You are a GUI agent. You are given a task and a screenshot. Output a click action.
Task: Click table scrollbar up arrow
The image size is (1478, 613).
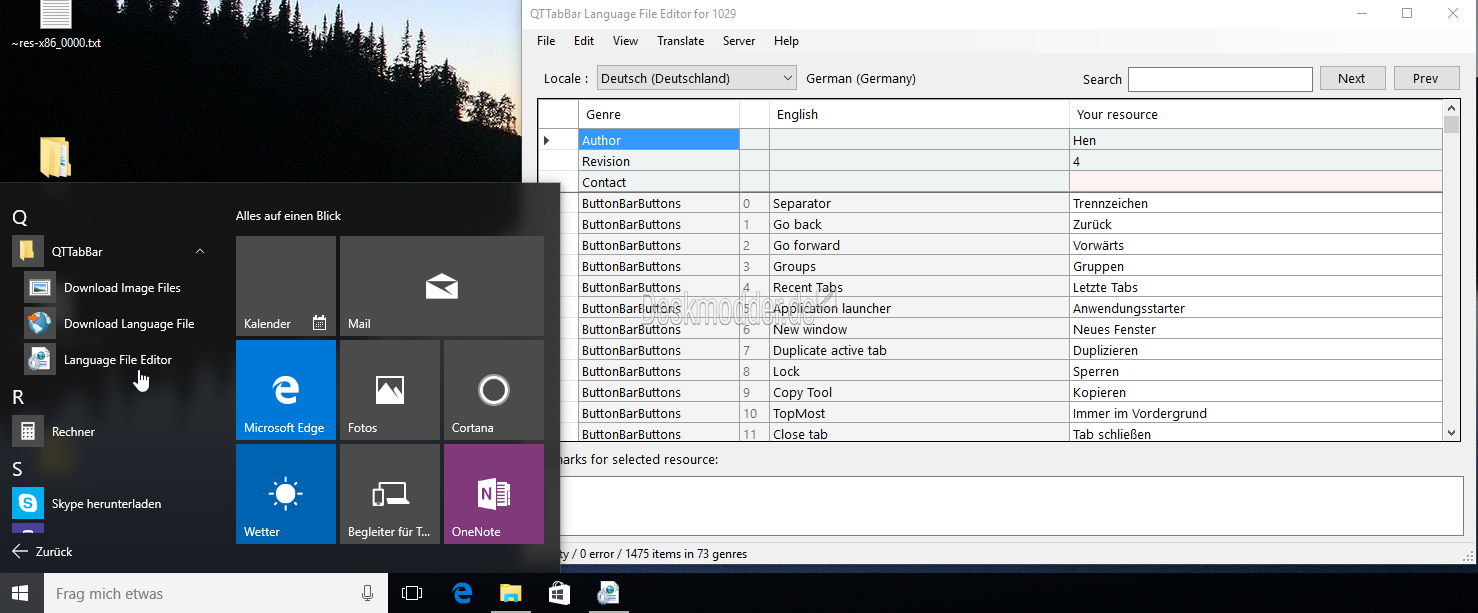click(1452, 108)
